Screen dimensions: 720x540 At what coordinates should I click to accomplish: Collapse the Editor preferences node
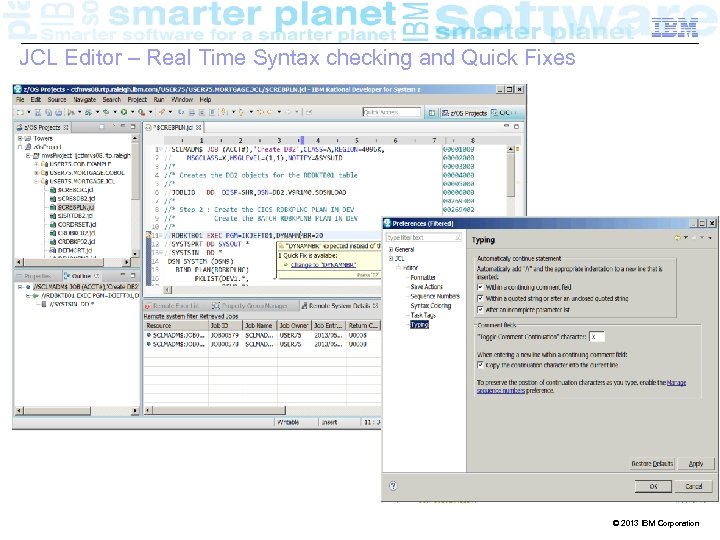pos(399,267)
